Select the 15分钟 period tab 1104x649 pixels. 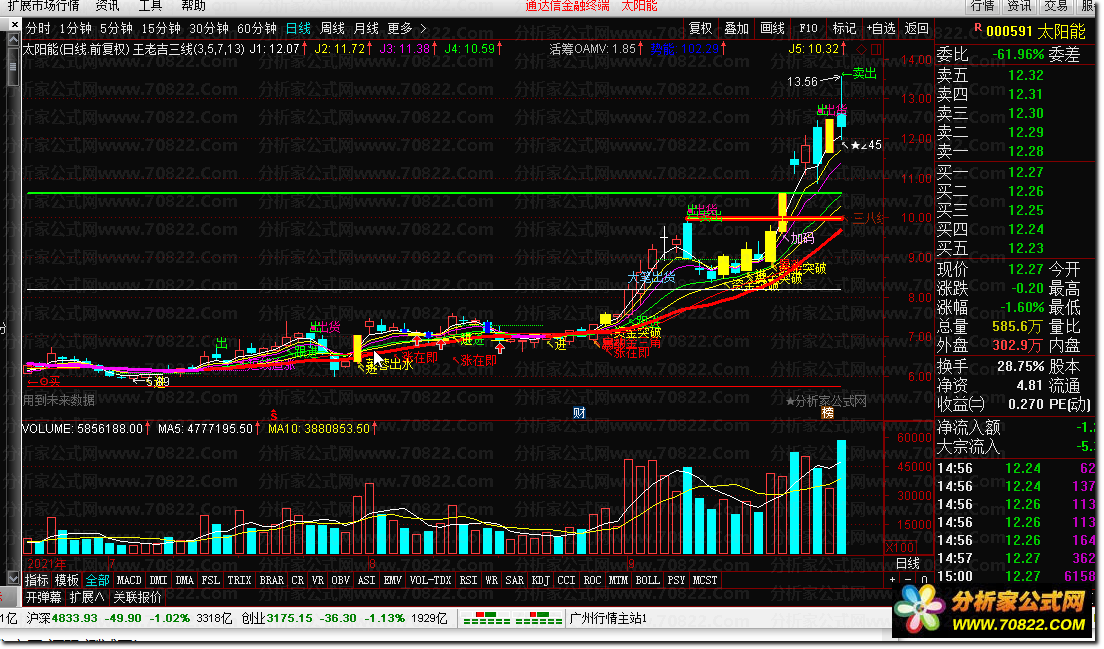click(x=161, y=29)
